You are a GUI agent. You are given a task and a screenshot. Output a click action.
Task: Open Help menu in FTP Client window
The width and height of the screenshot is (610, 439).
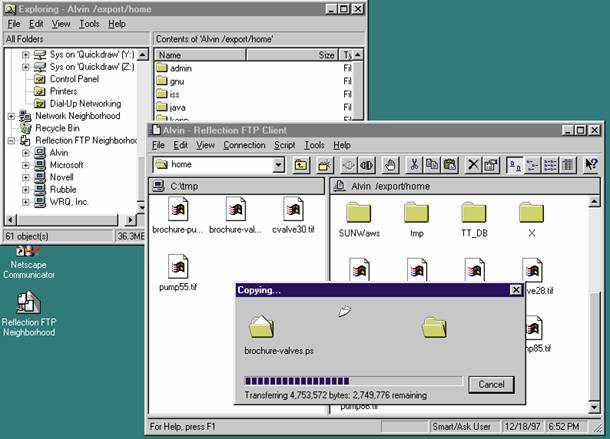(x=342, y=145)
